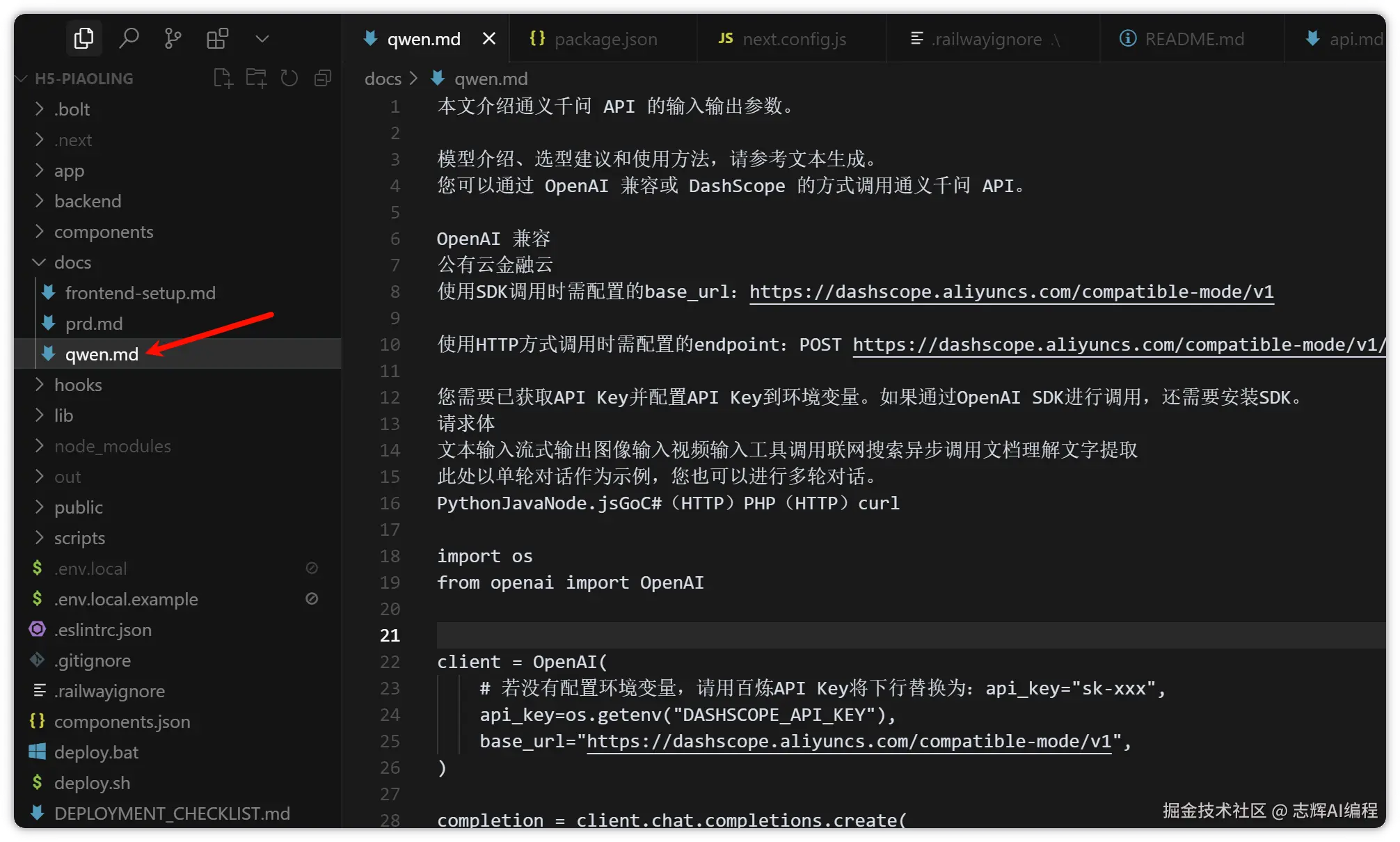Switch to the package.json tab

point(605,39)
